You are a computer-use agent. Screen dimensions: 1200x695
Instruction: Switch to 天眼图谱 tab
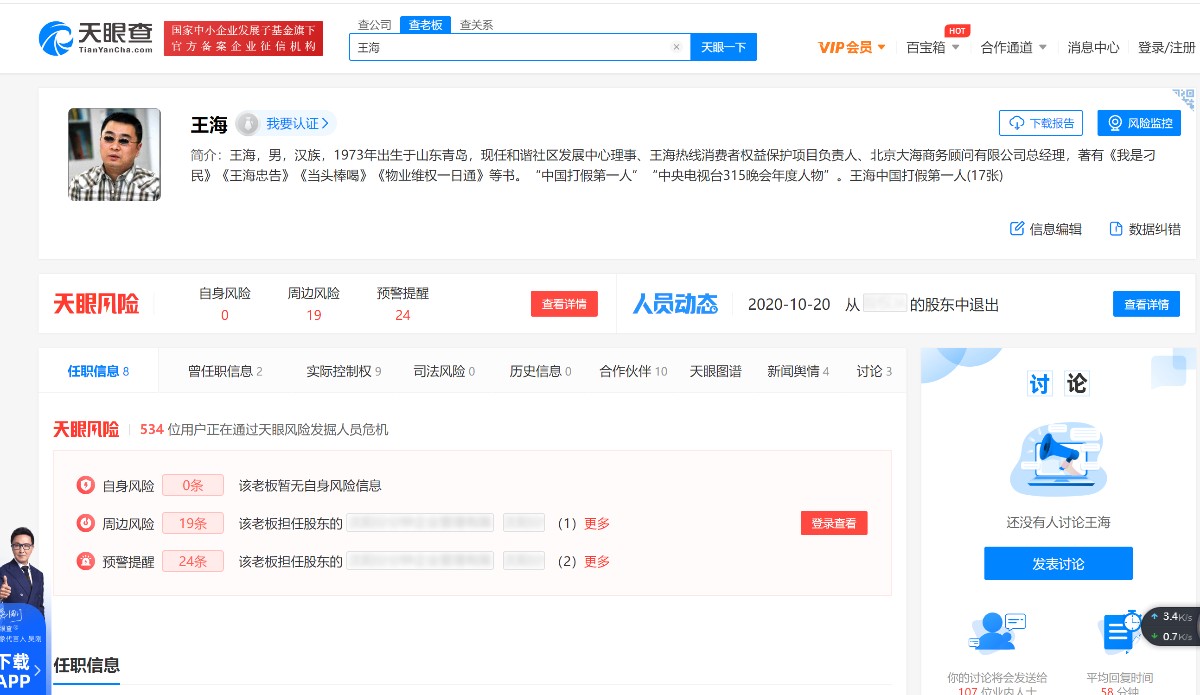(x=716, y=371)
